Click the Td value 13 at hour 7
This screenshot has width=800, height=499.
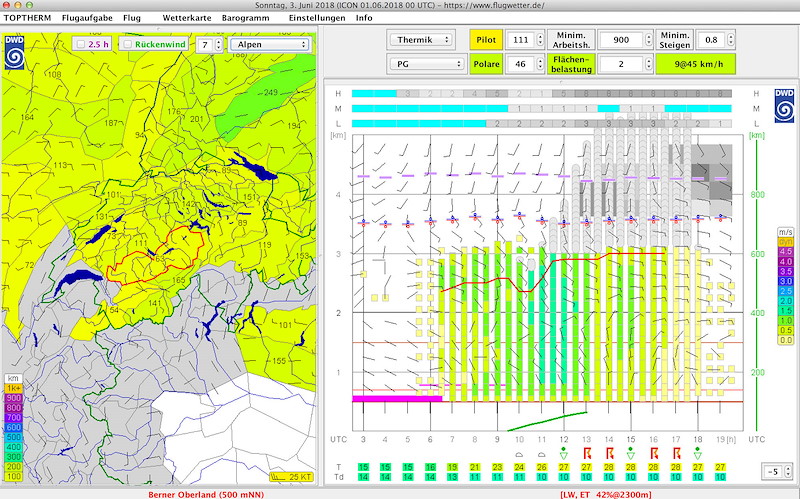click(453, 477)
